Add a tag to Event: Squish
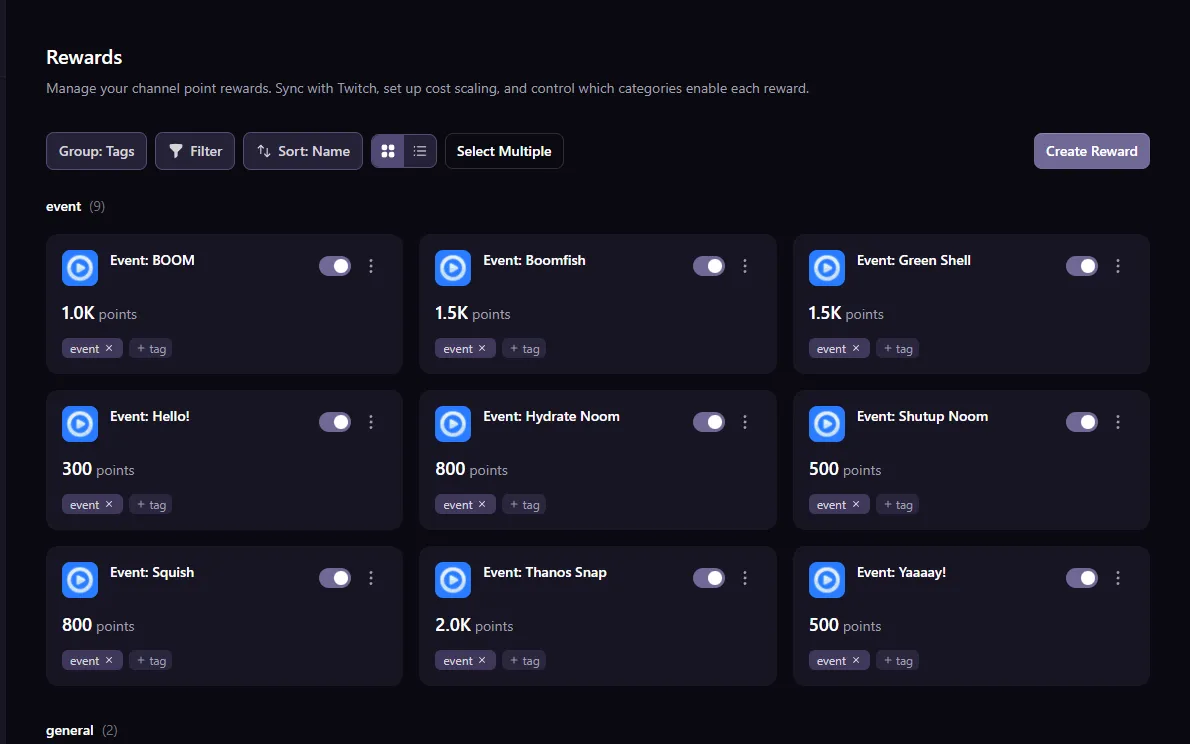The width and height of the screenshot is (1190, 744). tap(150, 660)
